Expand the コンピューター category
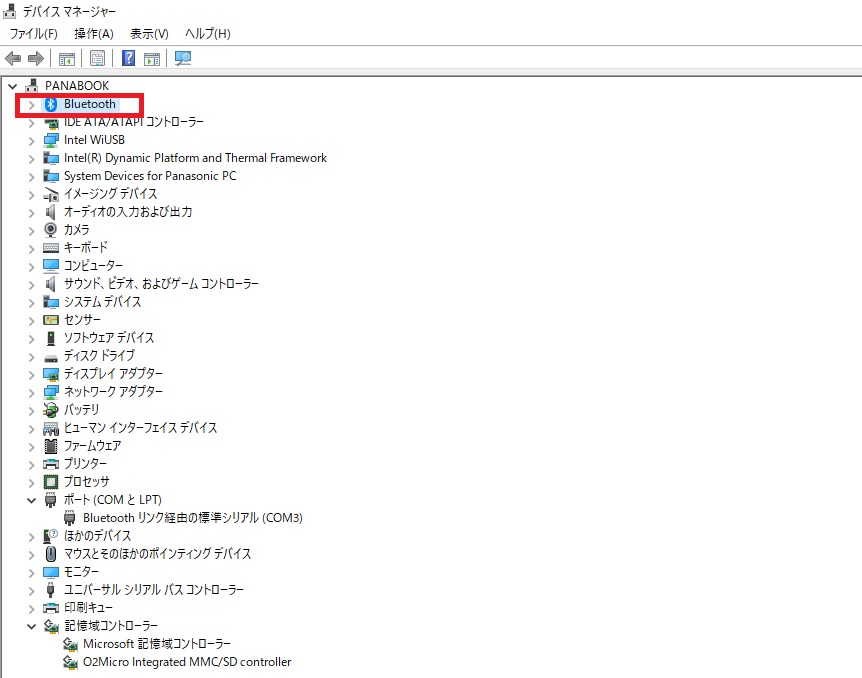This screenshot has width=862, height=678. point(31,267)
